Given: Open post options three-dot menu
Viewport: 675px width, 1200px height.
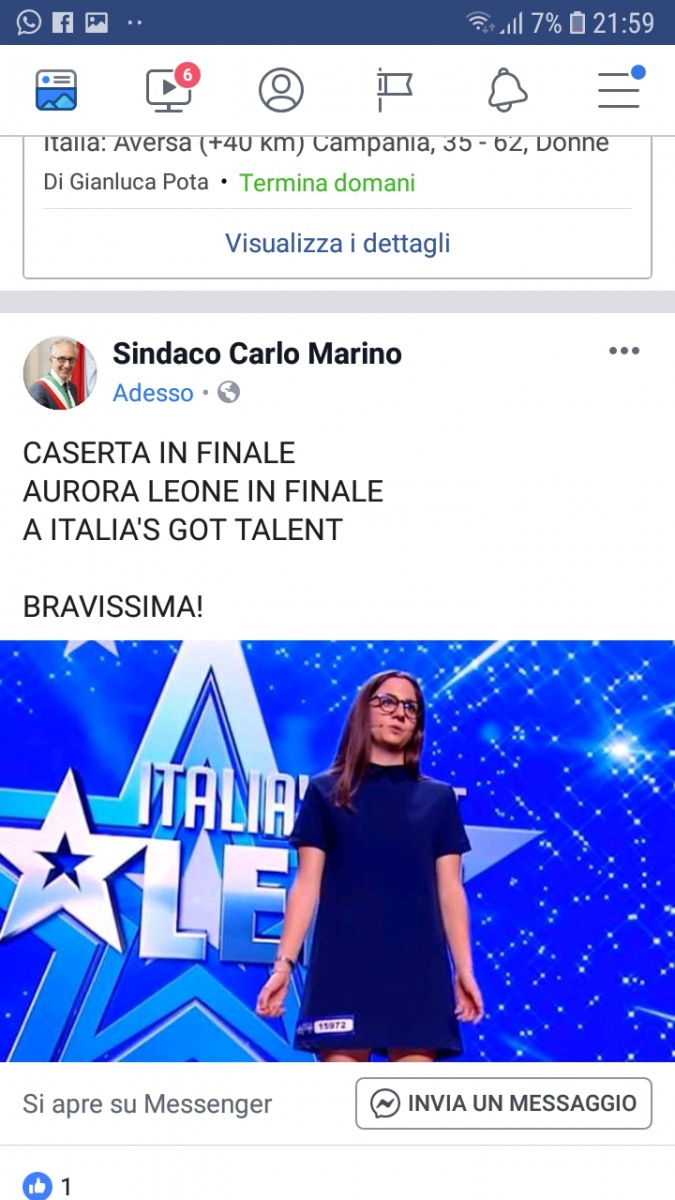Looking at the screenshot, I should click(x=624, y=351).
